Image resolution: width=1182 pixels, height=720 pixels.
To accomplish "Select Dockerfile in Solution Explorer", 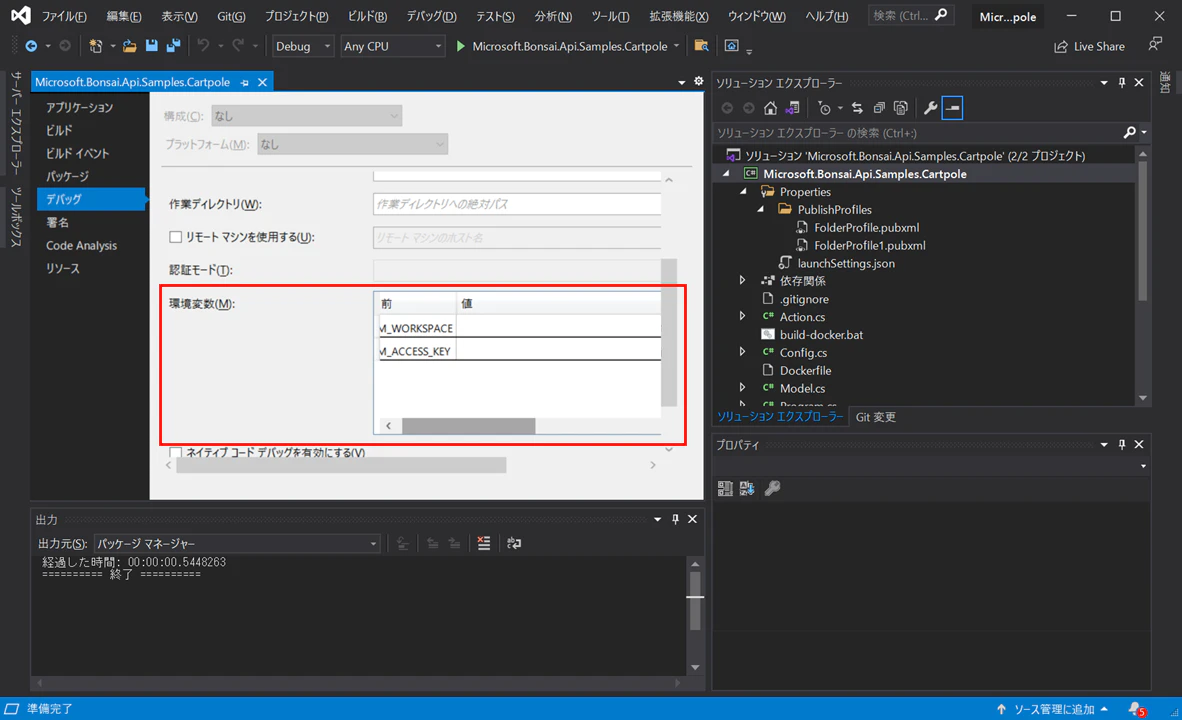I will point(805,370).
